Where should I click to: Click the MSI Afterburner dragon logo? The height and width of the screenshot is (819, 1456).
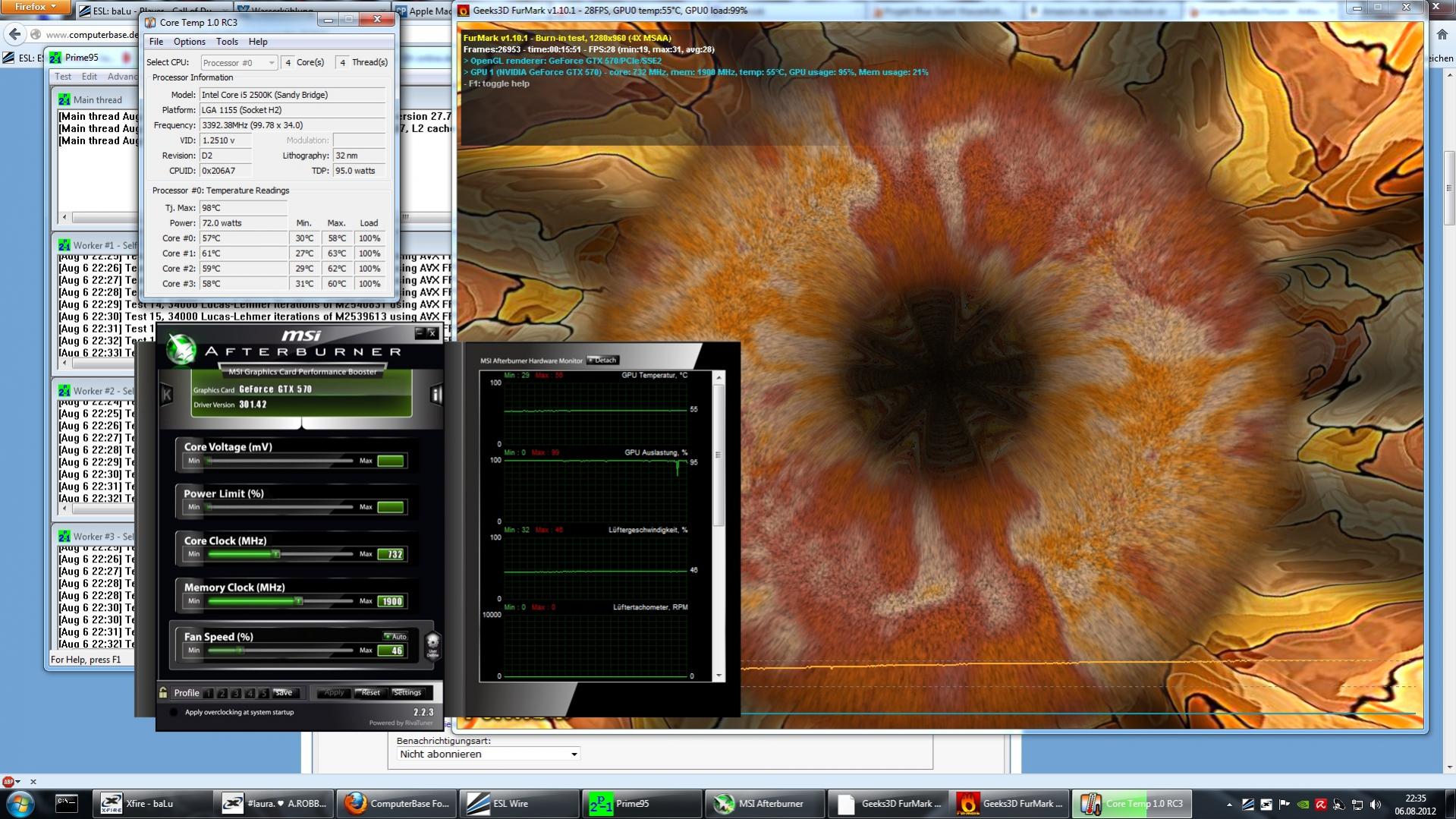182,350
